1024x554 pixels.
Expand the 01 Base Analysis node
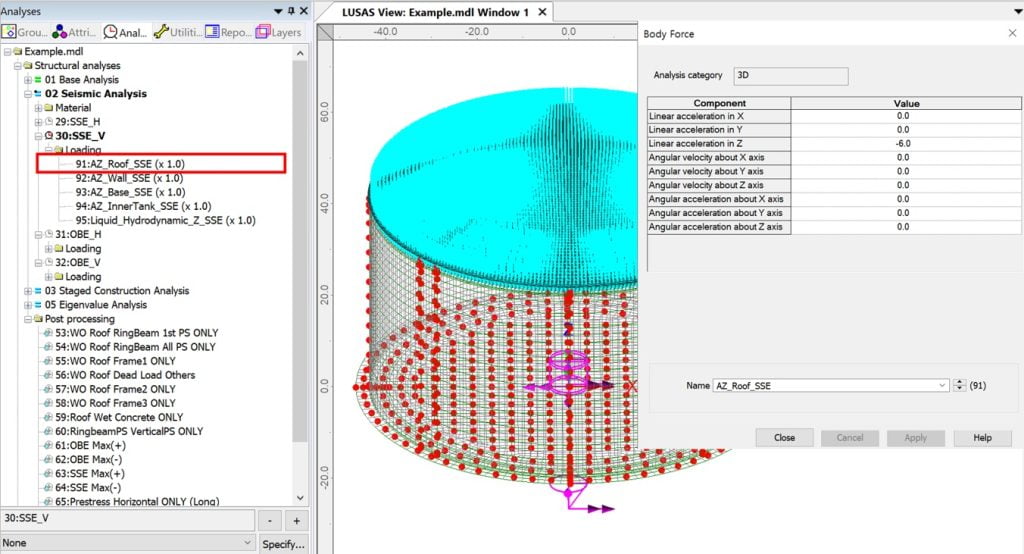pyautogui.click(x=28, y=80)
